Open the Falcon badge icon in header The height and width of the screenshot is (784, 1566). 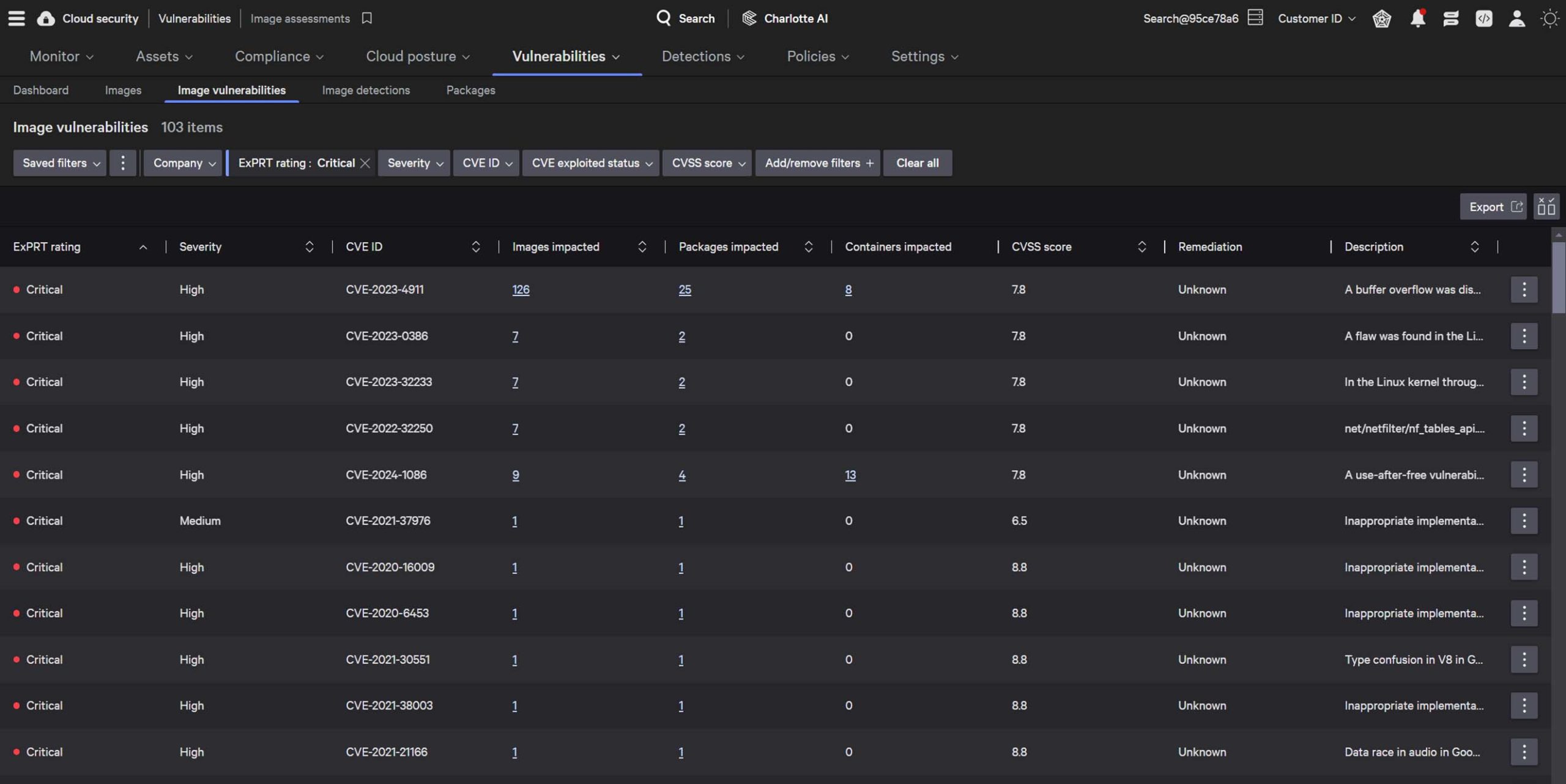1382,18
